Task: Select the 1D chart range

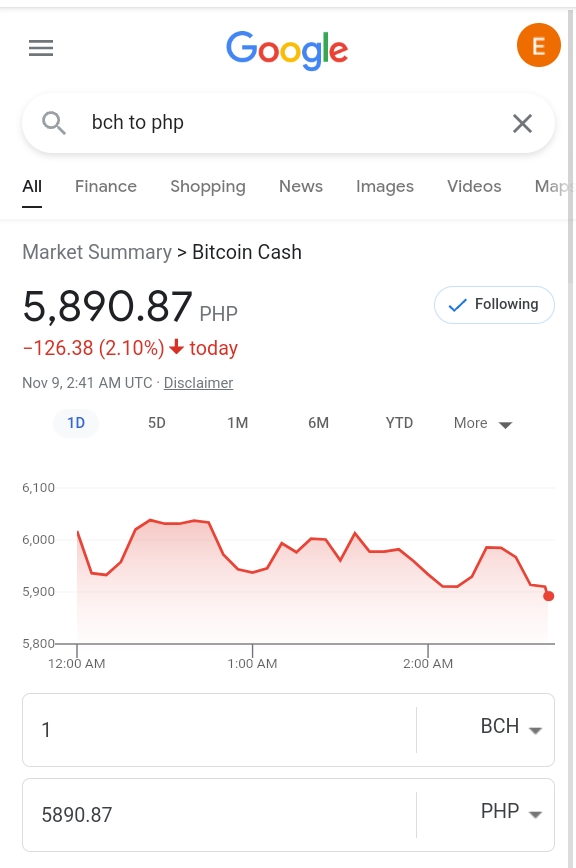Action: point(76,423)
